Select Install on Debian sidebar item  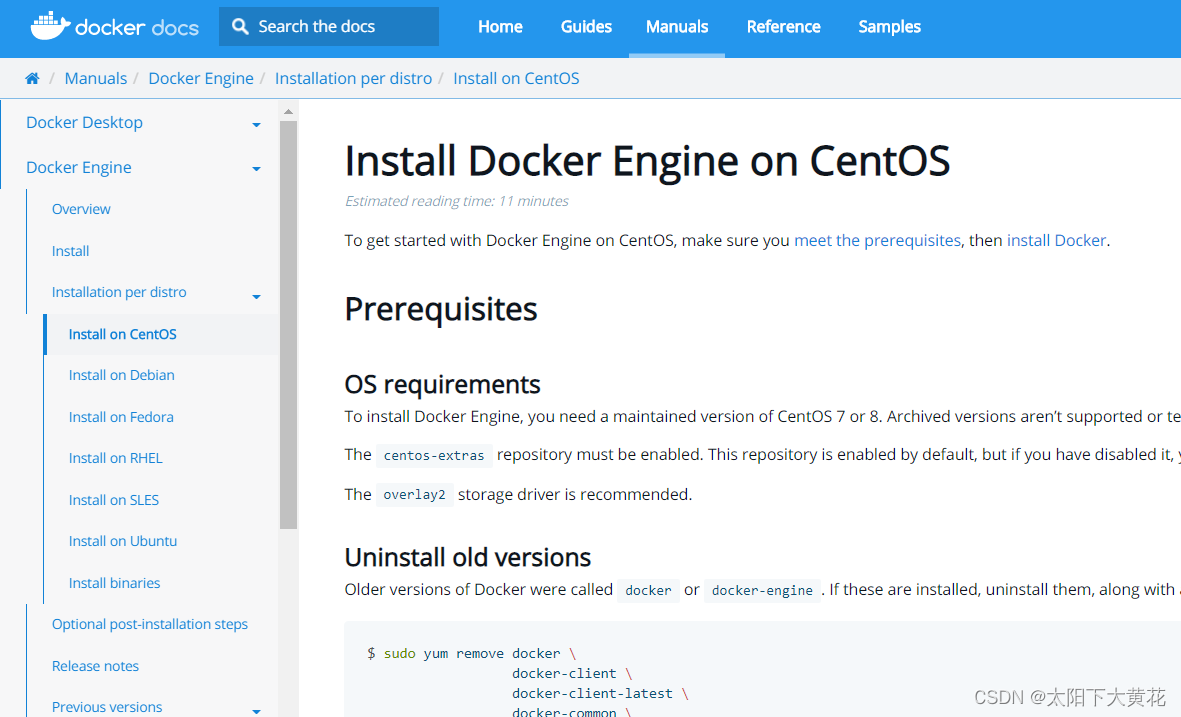pyautogui.click(x=121, y=375)
